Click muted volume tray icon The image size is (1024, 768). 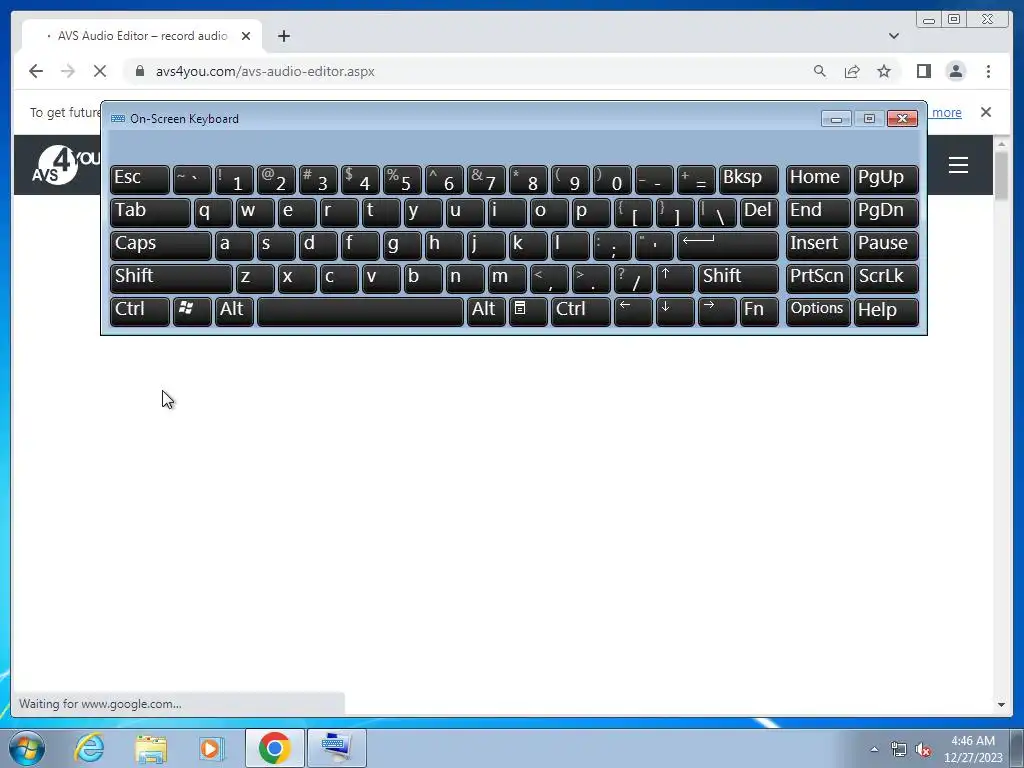[923, 750]
